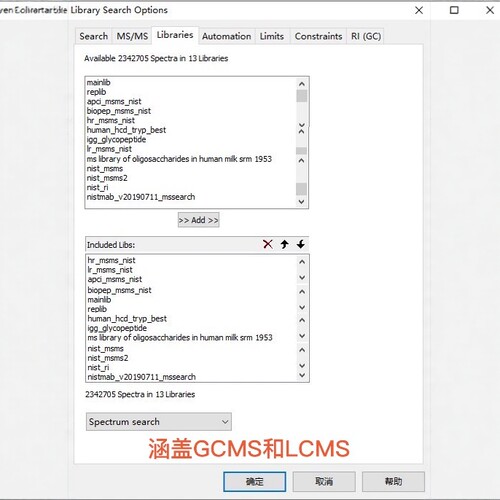Click bottom scroll-down arrow of available libraries list
The image size is (500, 500).
[302, 201]
